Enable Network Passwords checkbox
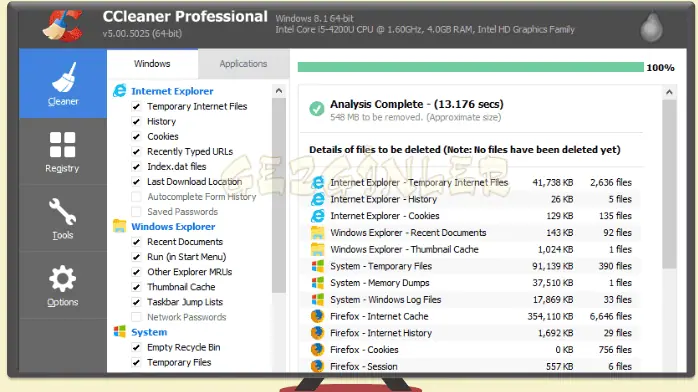Image resolution: width=698 pixels, height=392 pixels. [136, 317]
